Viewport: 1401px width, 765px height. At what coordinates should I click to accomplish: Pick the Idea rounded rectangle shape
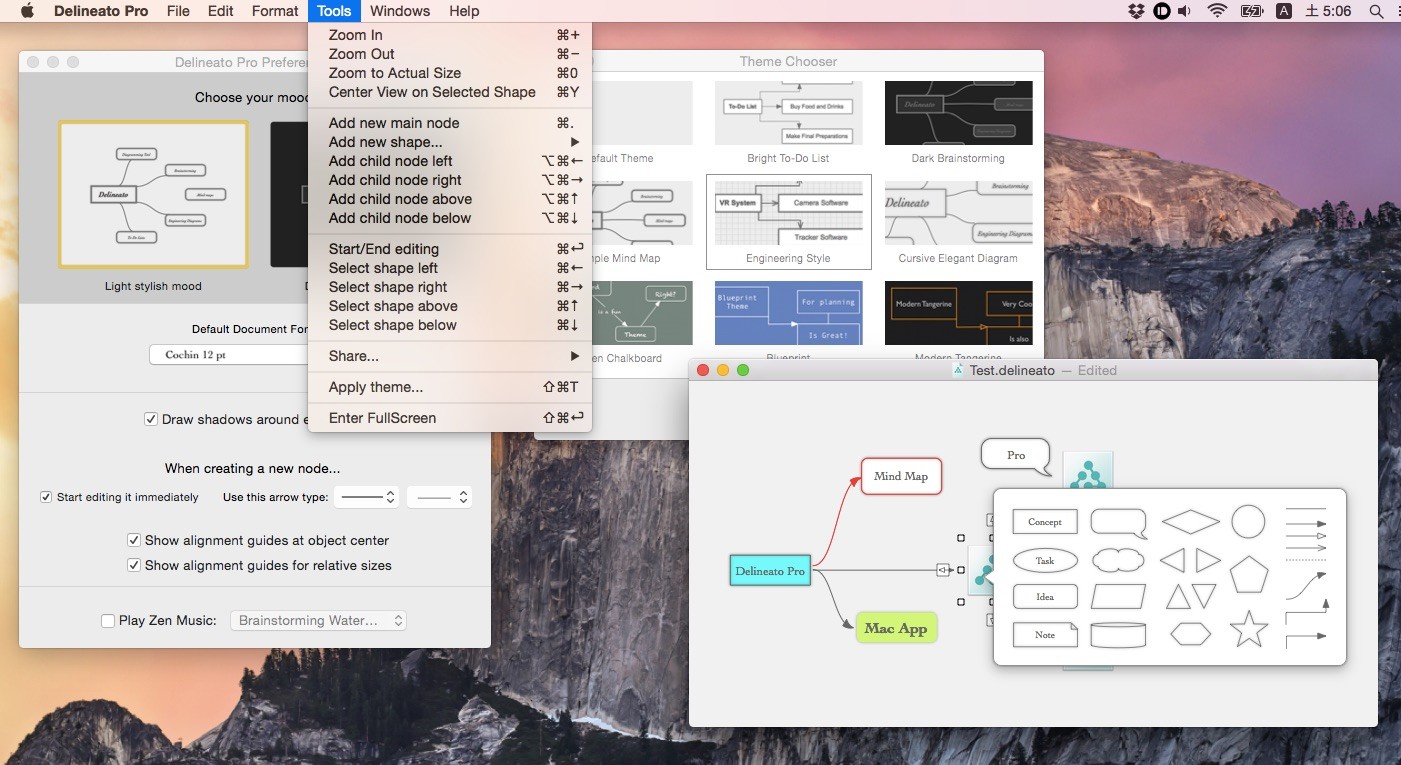click(x=1045, y=597)
